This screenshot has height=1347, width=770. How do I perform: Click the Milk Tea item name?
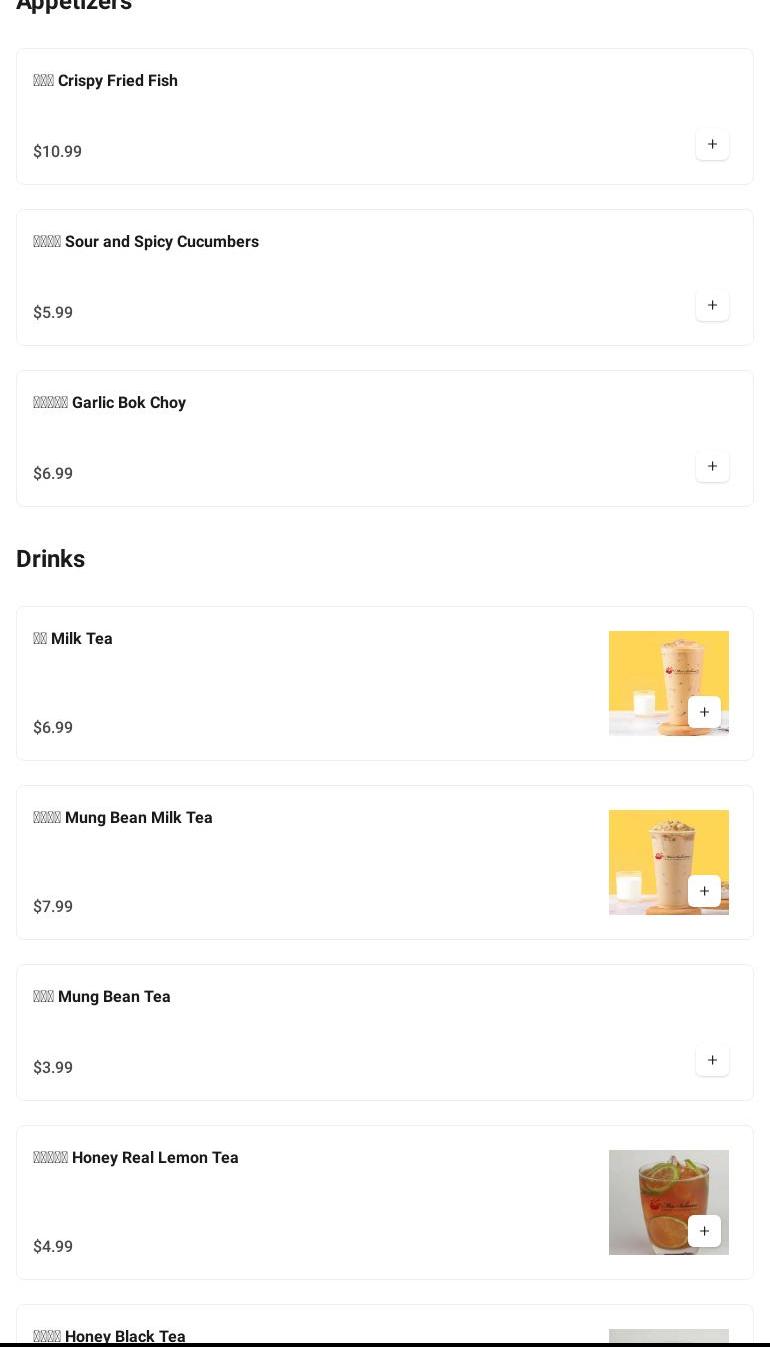[81, 639]
